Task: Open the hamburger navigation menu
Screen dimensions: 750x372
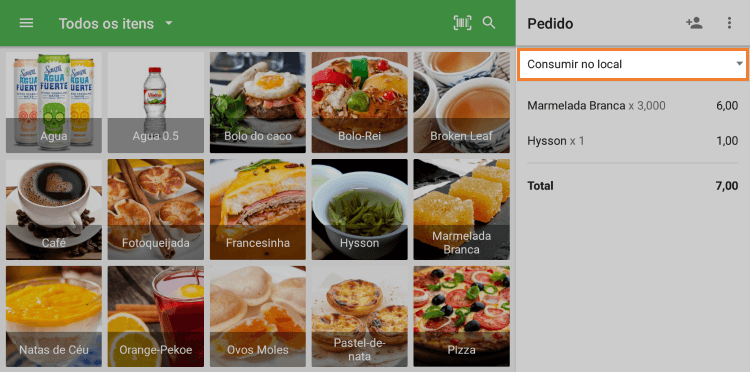Action: [x=26, y=23]
